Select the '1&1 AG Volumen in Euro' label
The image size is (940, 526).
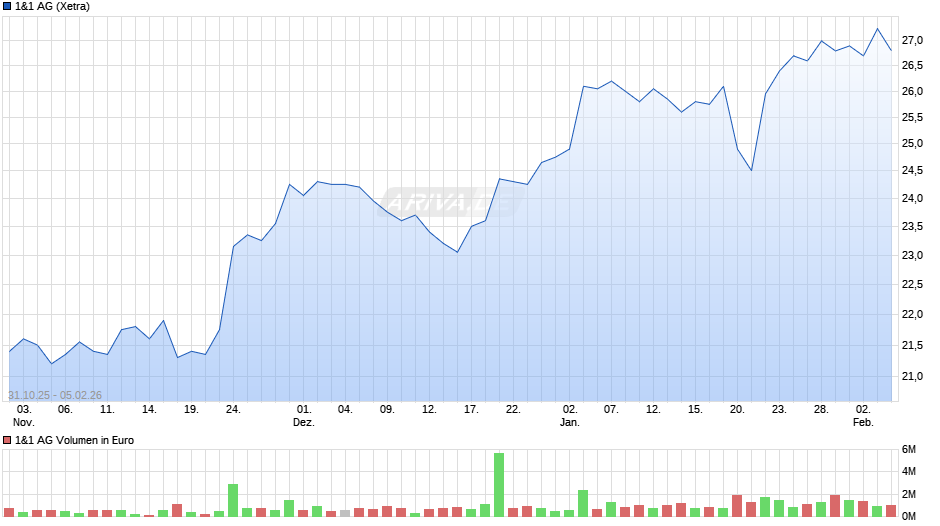click(74, 440)
